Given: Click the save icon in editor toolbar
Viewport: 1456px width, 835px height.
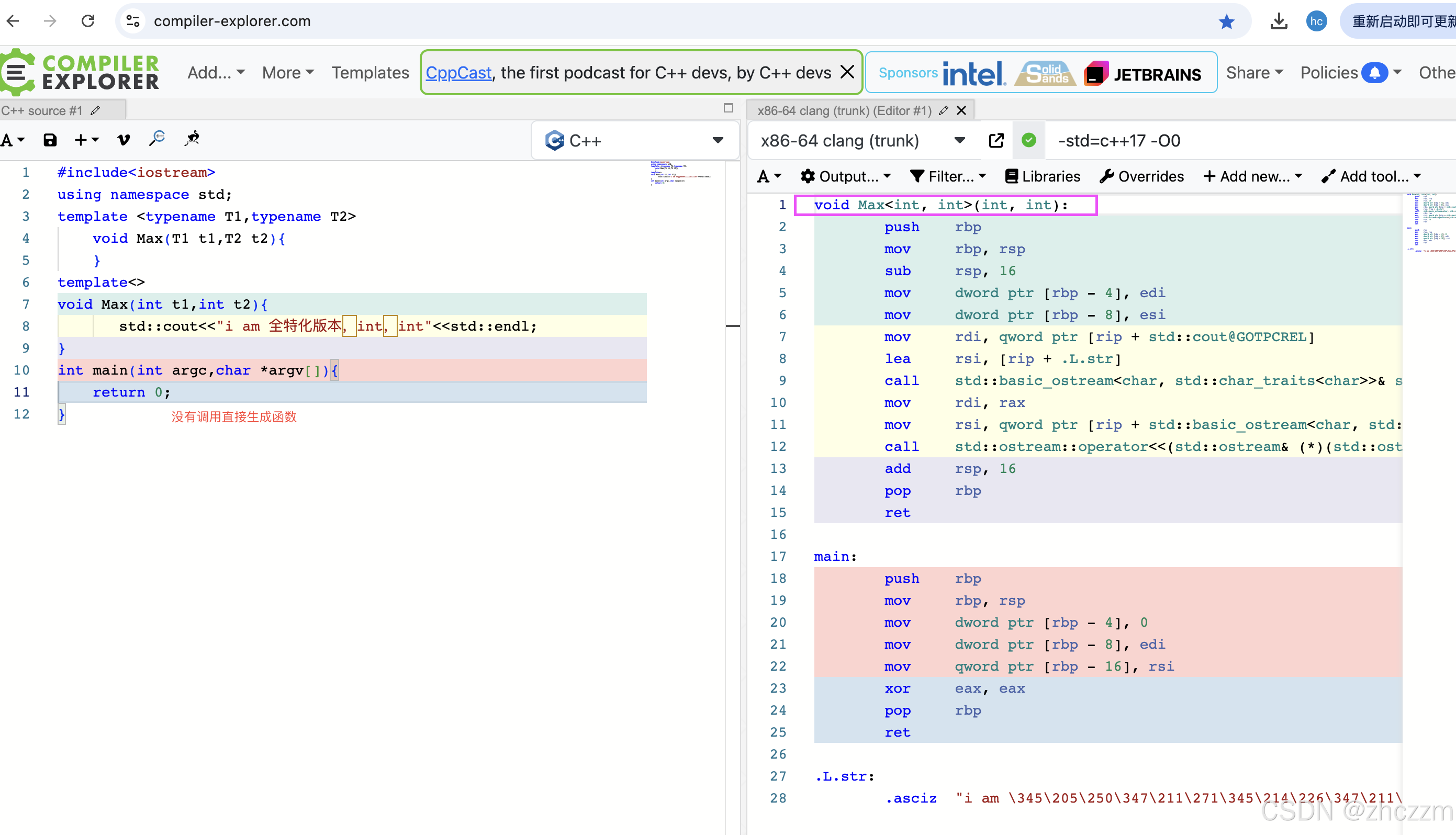Looking at the screenshot, I should click(x=50, y=139).
